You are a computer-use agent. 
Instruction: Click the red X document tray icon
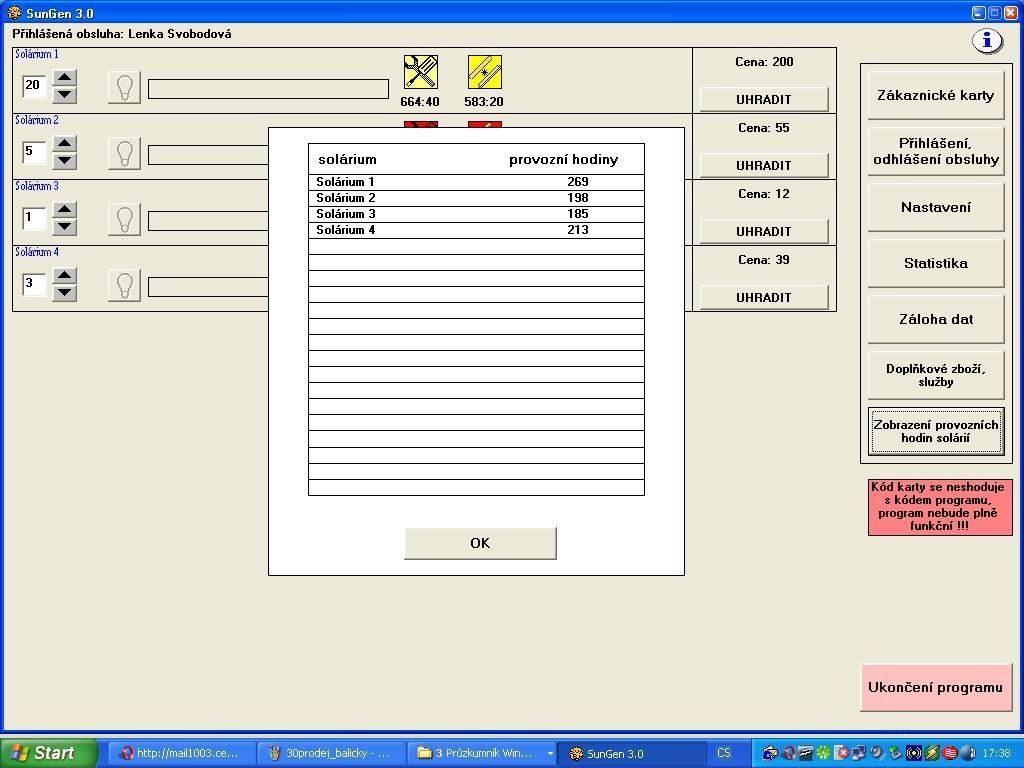[842, 753]
